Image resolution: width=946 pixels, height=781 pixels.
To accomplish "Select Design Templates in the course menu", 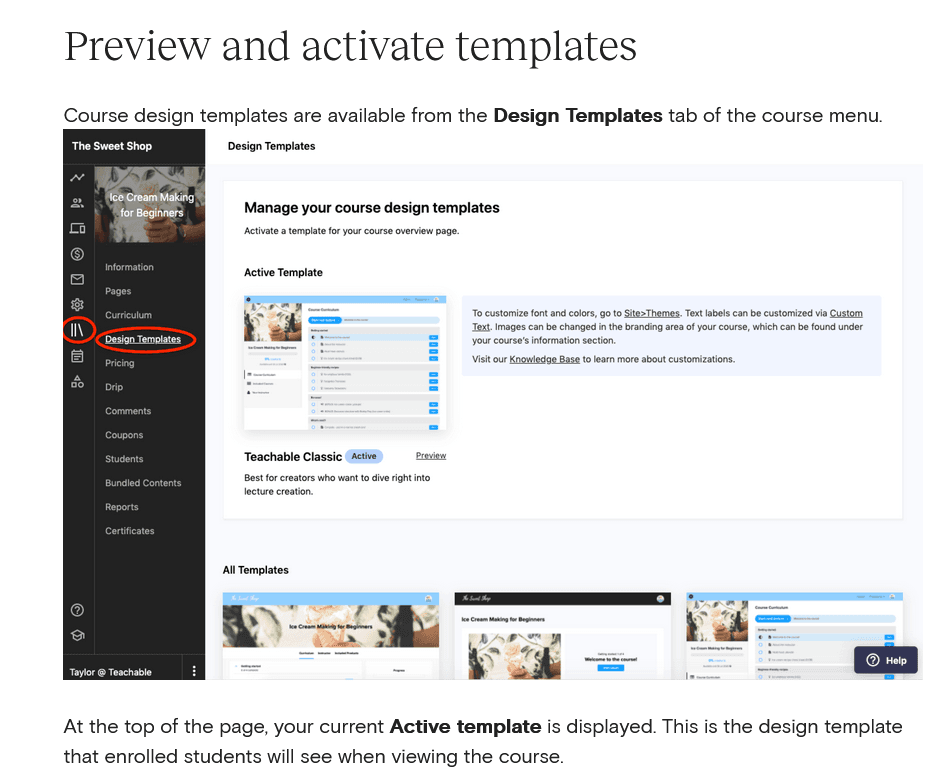I will point(143,339).
